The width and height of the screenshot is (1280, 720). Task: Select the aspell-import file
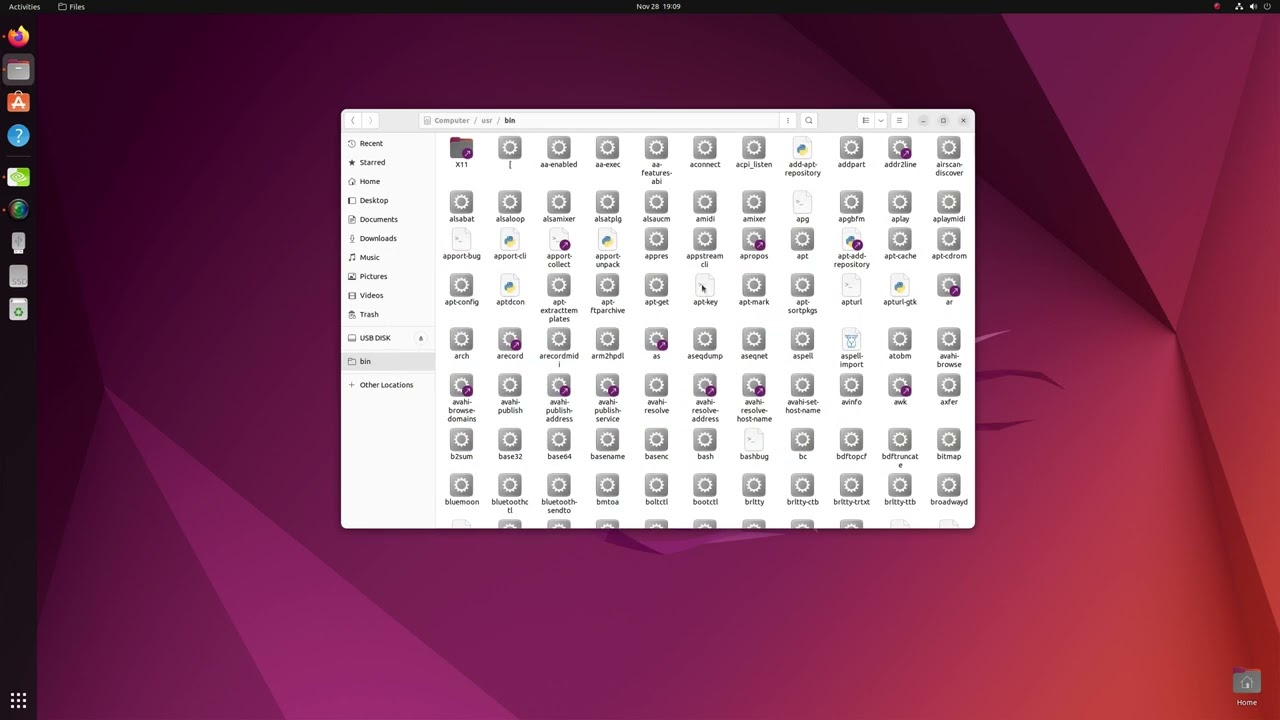point(851,348)
